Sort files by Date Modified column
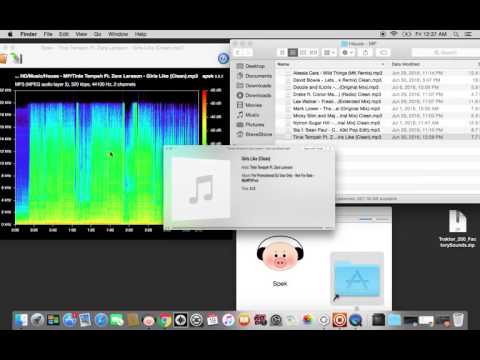The height and width of the screenshot is (360, 480). point(405,64)
